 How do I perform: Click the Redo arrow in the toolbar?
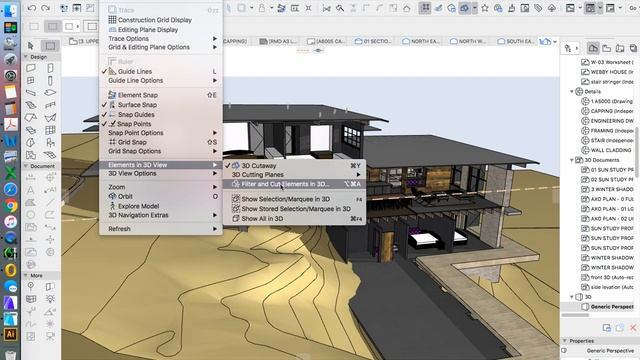46,8
